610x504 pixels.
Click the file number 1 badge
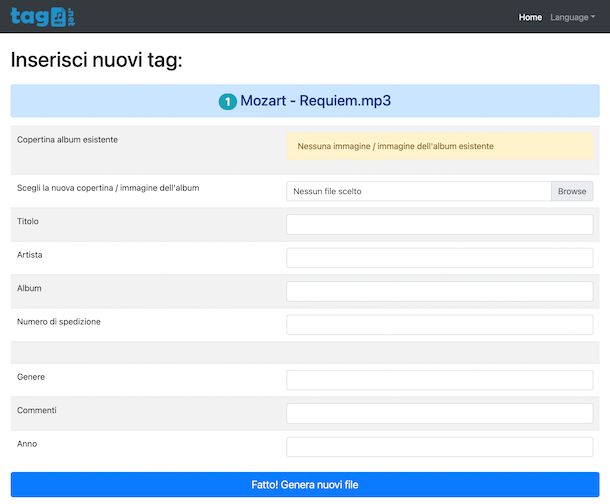[x=228, y=102]
